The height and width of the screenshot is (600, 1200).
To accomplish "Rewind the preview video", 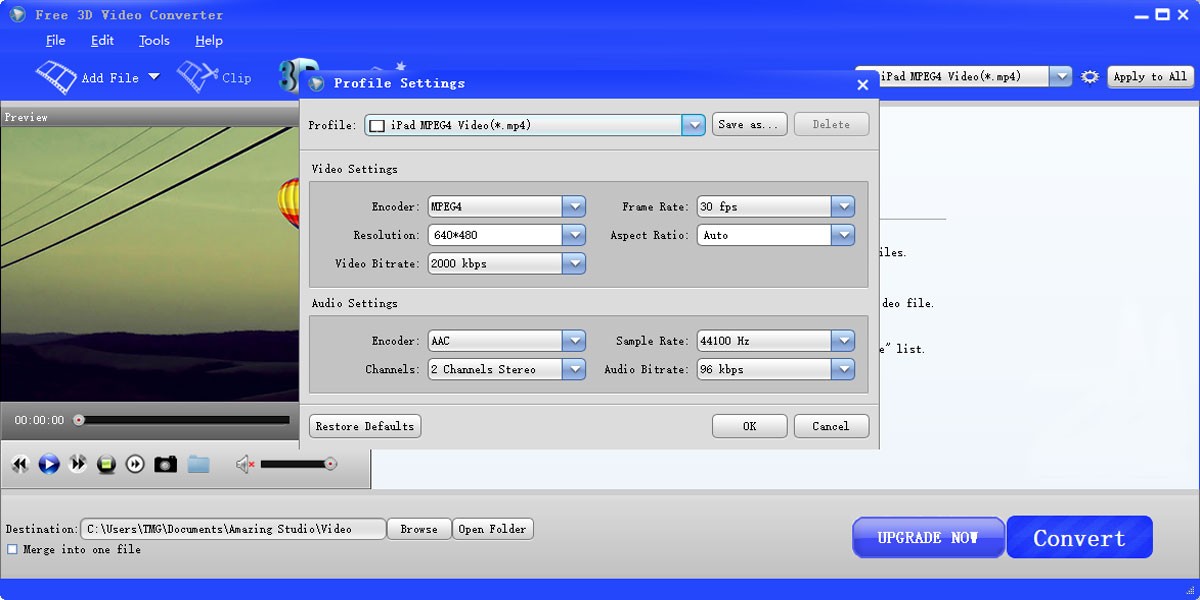I will click(x=20, y=463).
